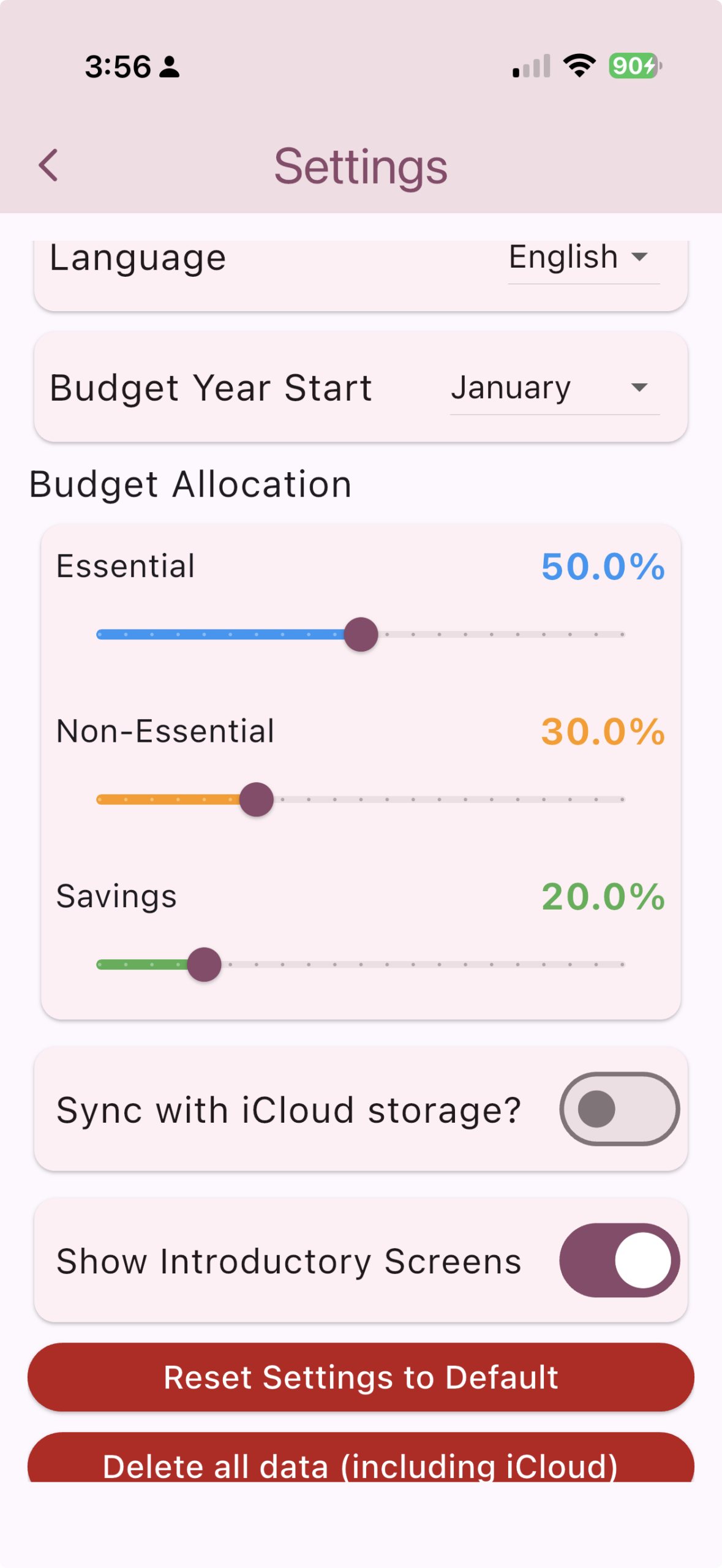Click the Non-Essential slider thumb
The width and height of the screenshot is (722, 1568).
pos(257,799)
